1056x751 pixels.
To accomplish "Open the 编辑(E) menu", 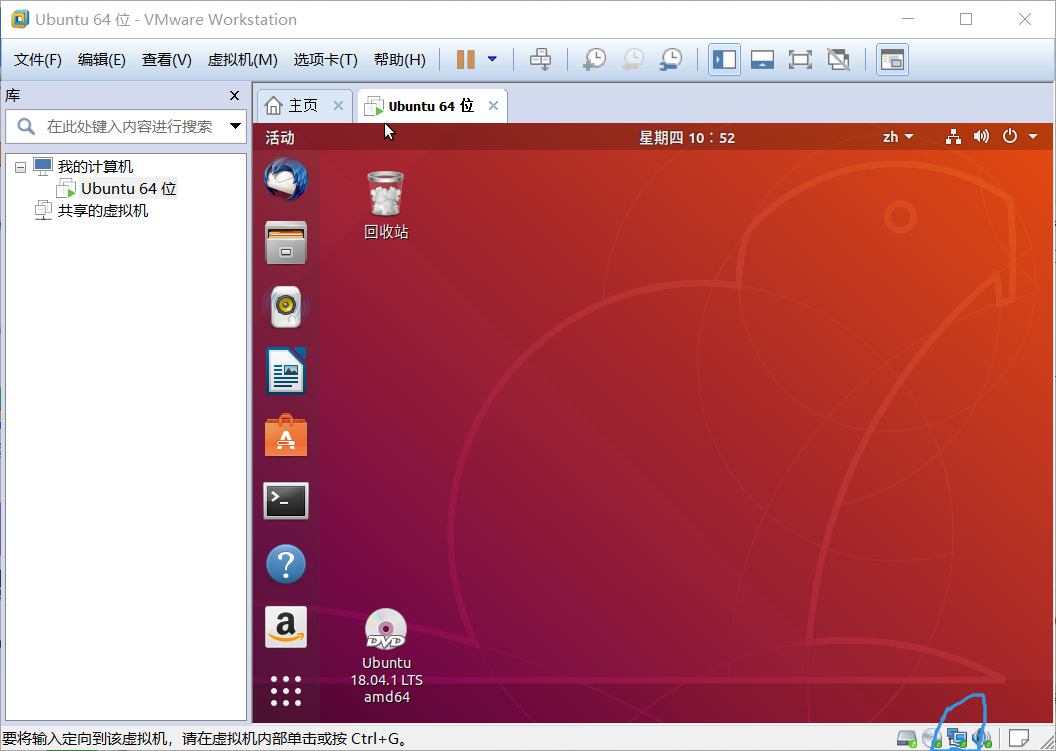I will [102, 60].
